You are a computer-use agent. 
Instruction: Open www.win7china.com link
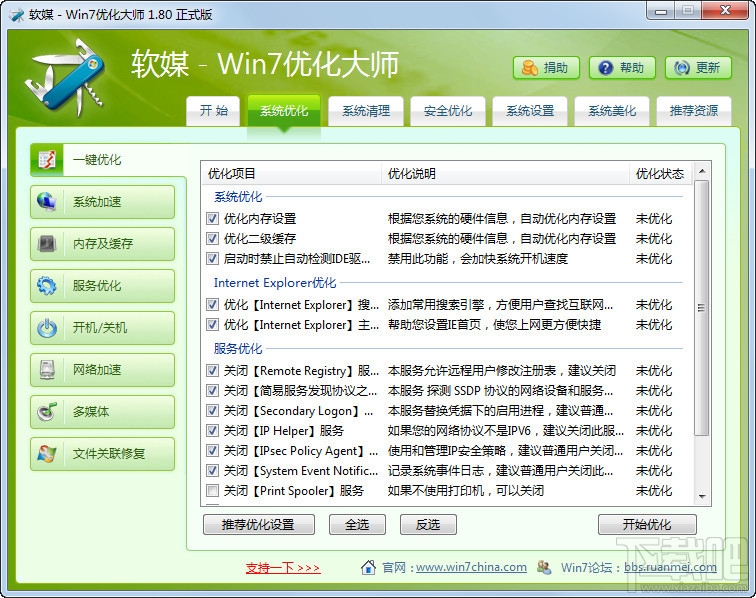coord(471,567)
